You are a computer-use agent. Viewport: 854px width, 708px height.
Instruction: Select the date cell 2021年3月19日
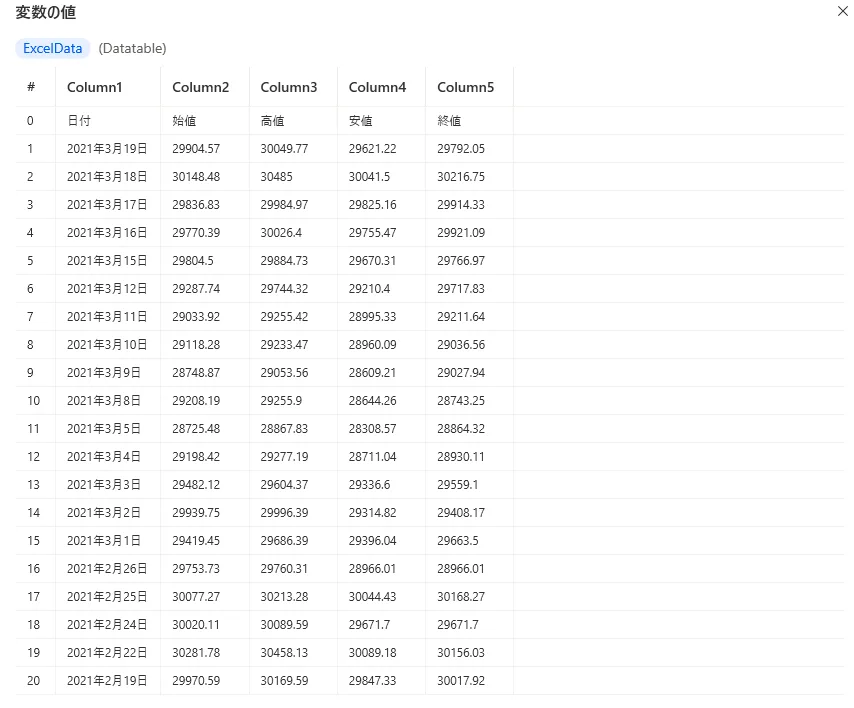(x=107, y=149)
